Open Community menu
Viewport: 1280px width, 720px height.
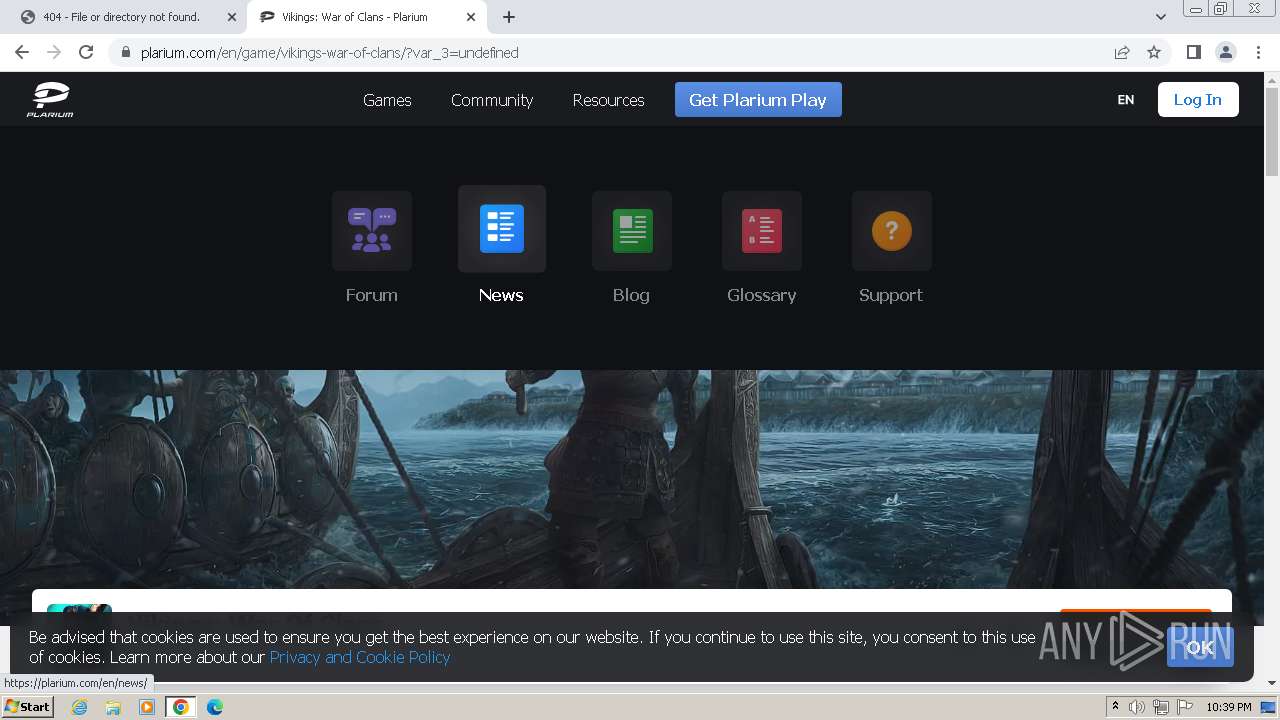coord(492,100)
